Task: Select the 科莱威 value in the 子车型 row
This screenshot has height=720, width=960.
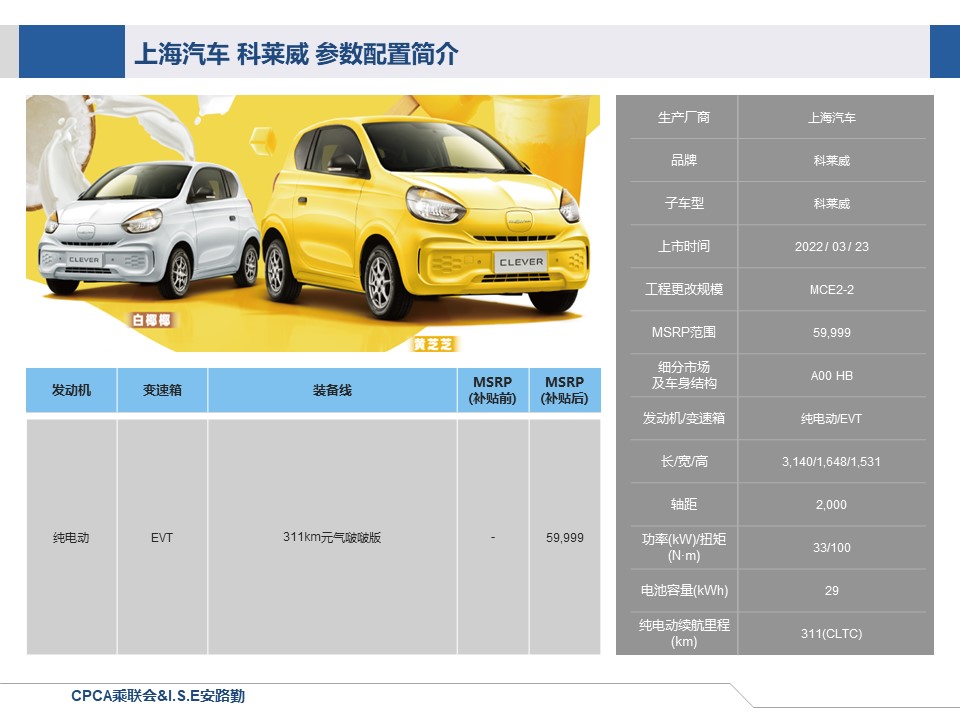Action: pos(831,203)
